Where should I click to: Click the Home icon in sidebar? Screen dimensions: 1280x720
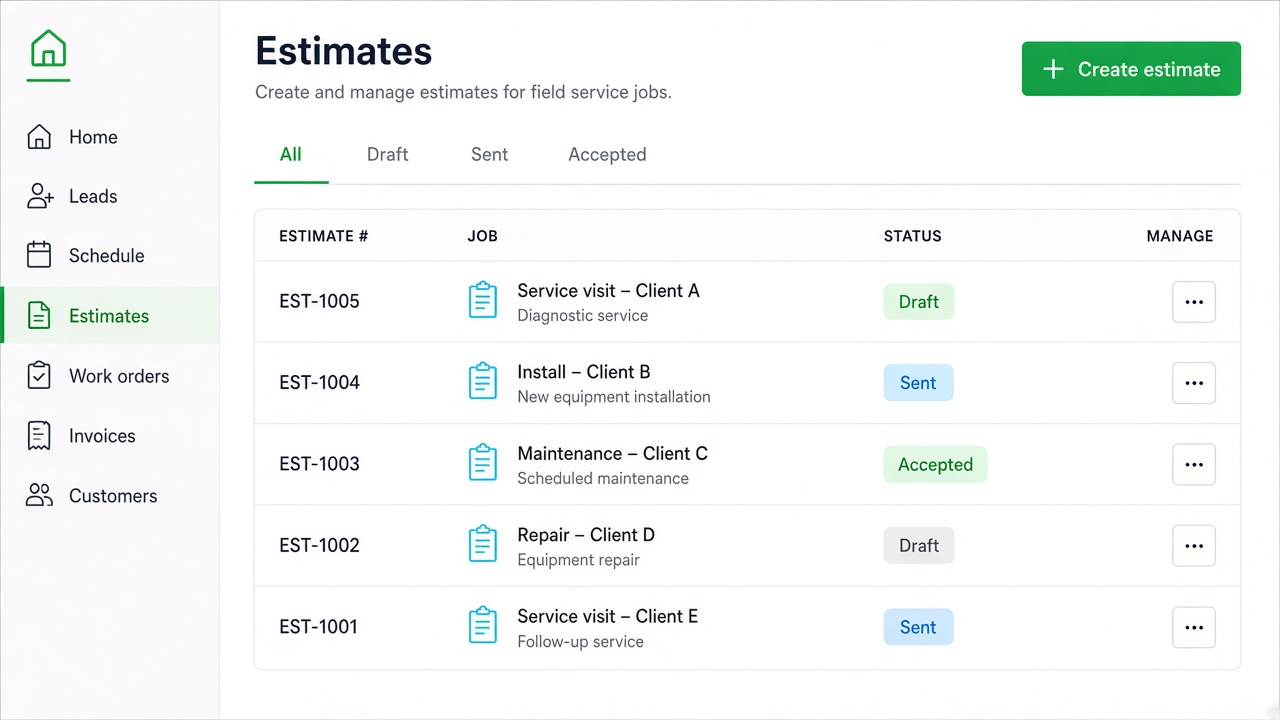point(39,137)
